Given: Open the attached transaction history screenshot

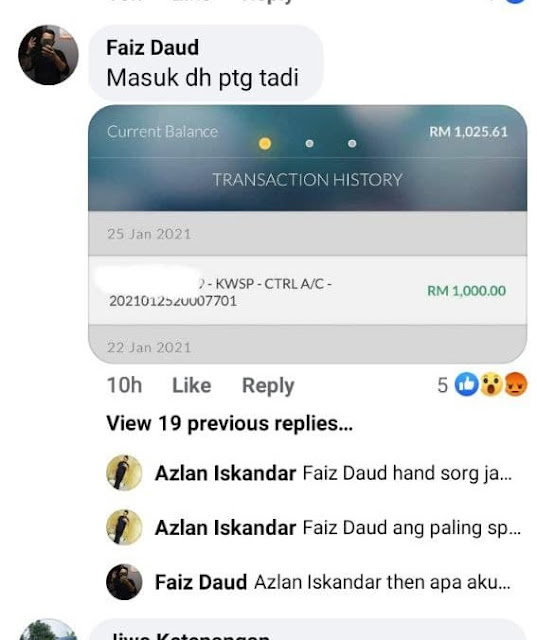Looking at the screenshot, I should point(308,234).
